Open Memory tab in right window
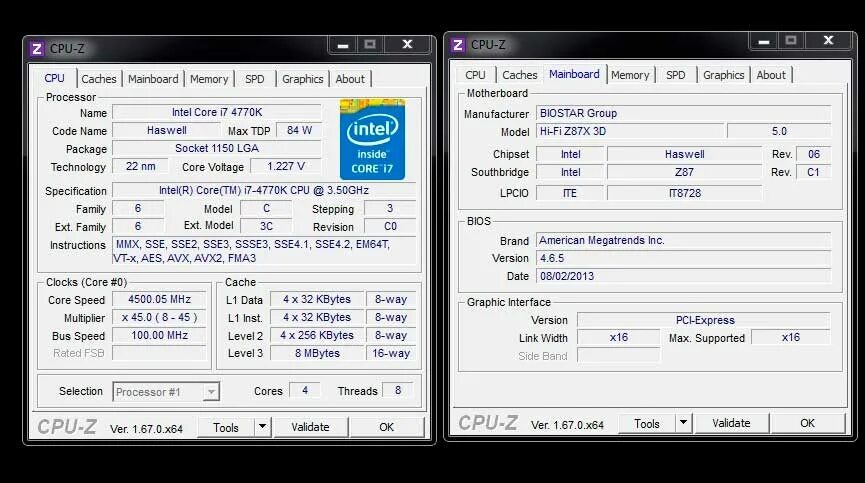This screenshot has height=483, width=865. (x=630, y=75)
